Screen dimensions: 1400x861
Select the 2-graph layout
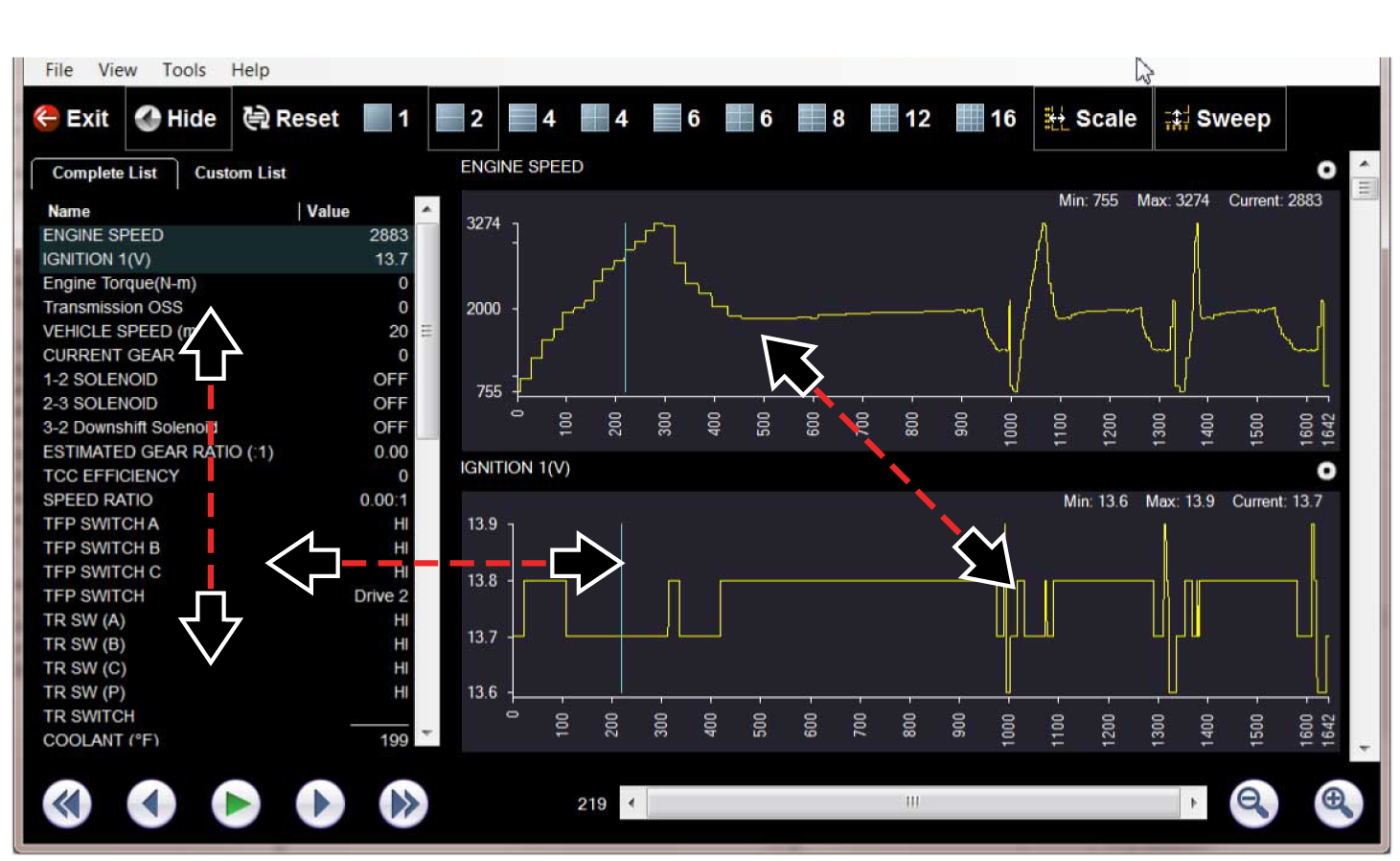point(461,118)
